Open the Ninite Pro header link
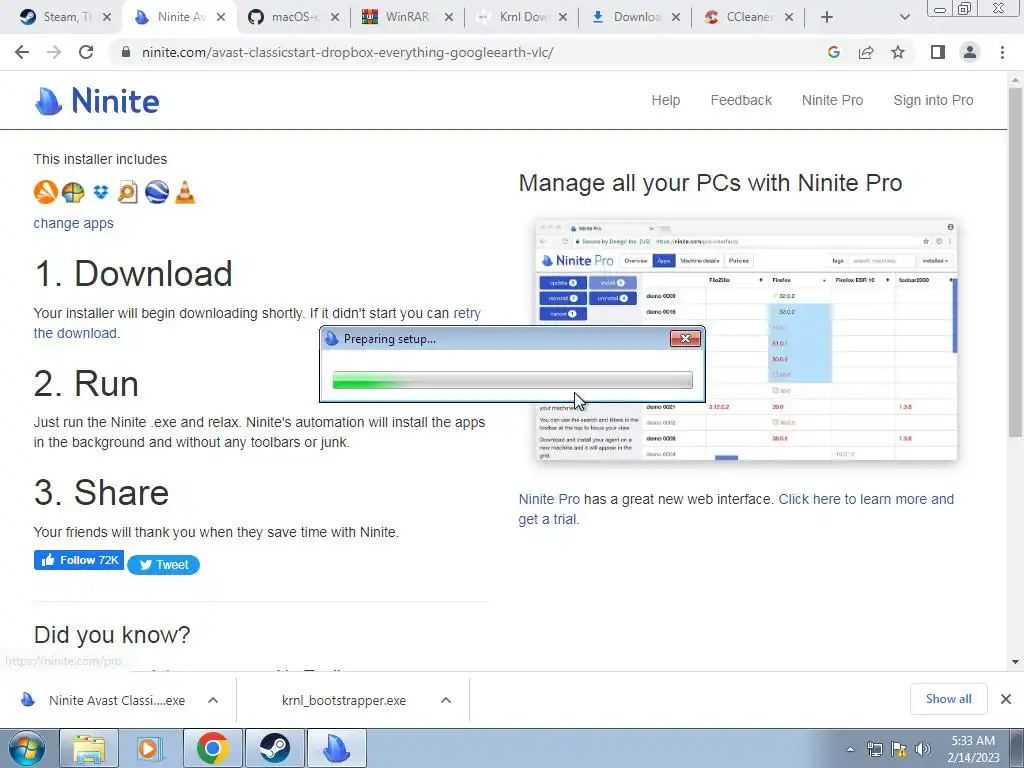The height and width of the screenshot is (768, 1024). [x=833, y=100]
